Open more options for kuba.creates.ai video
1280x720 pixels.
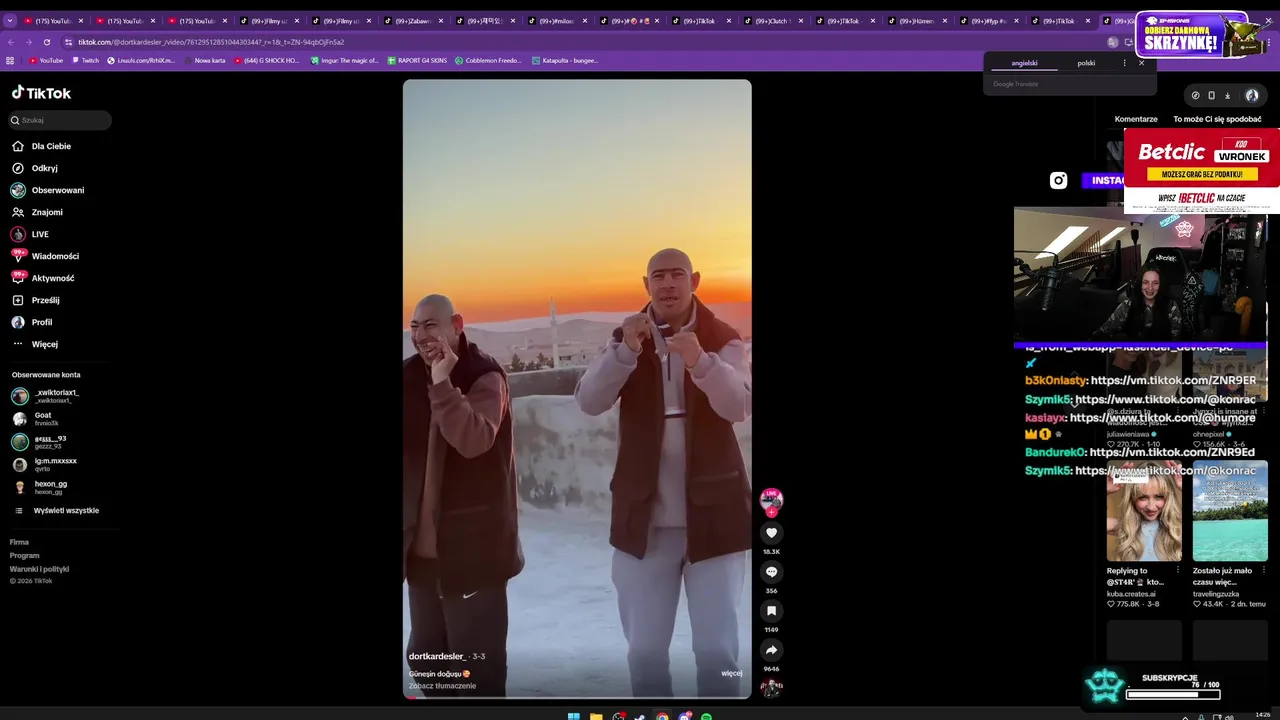[x=1178, y=571]
